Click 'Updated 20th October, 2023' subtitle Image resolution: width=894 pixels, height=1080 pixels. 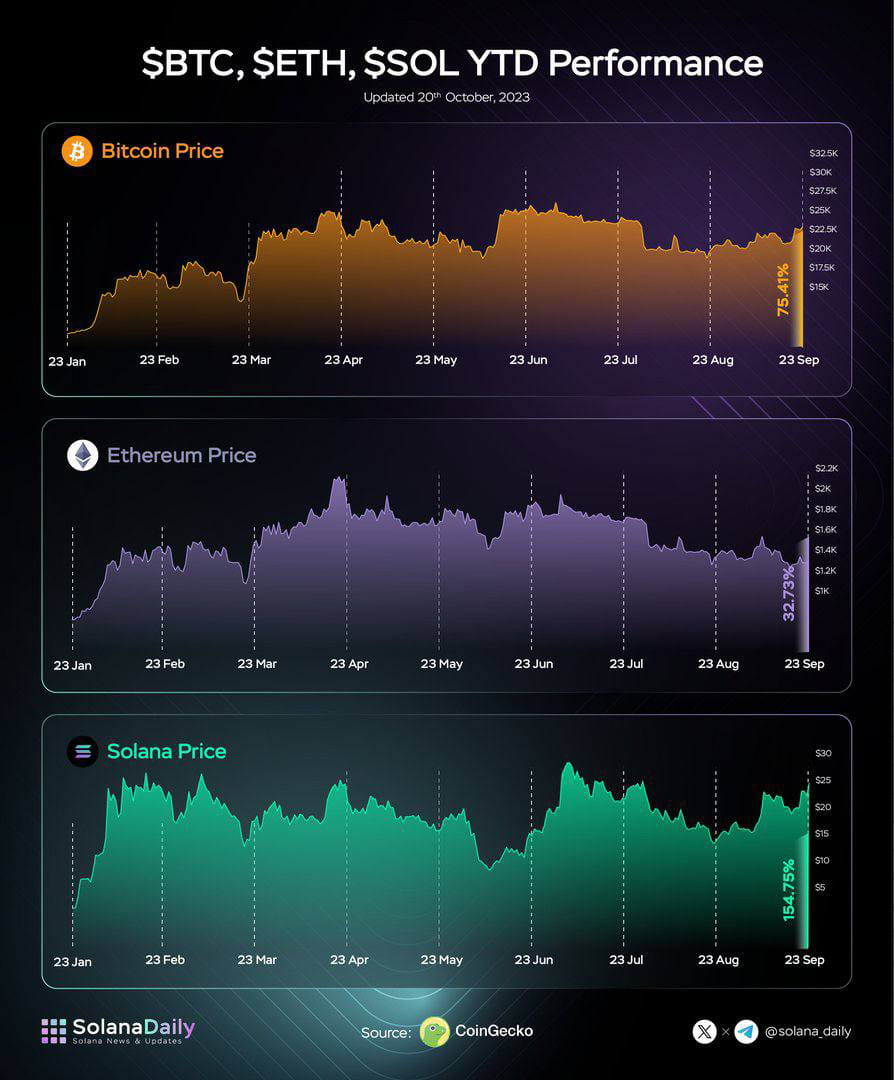click(446, 97)
